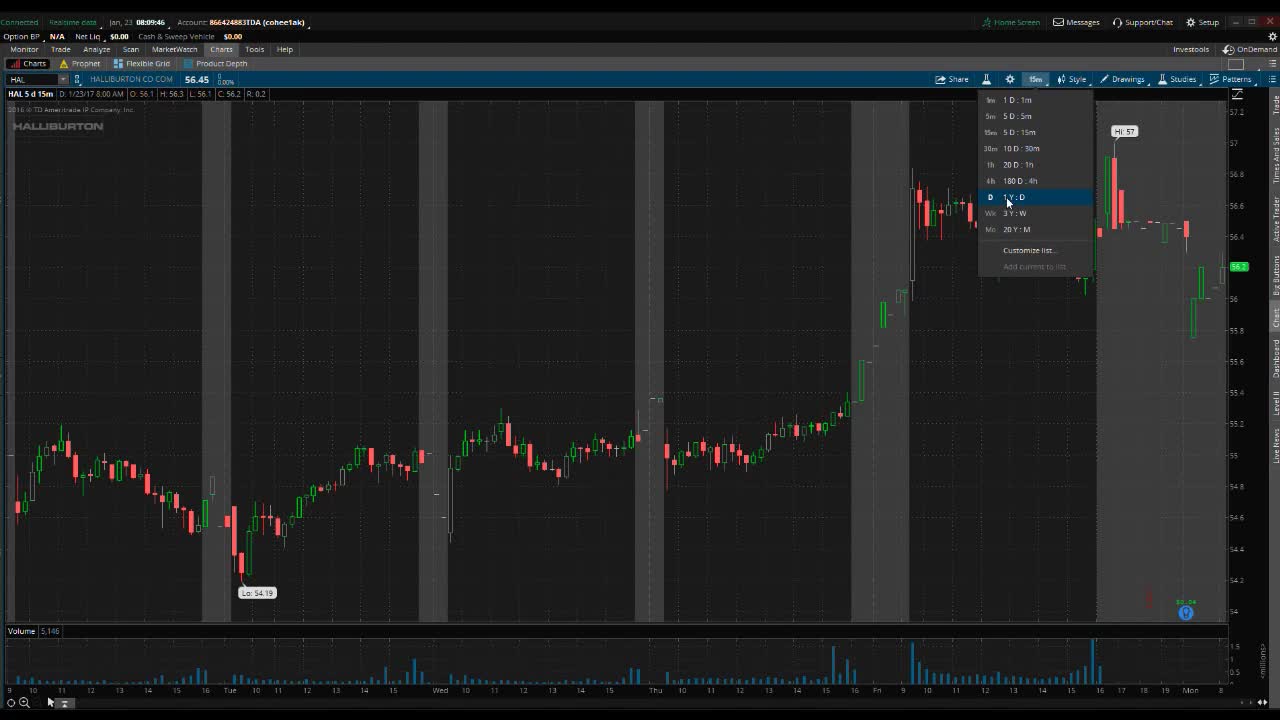
Task: Choose the 3 Y : W weekly timeframe
Action: click(x=1036, y=213)
